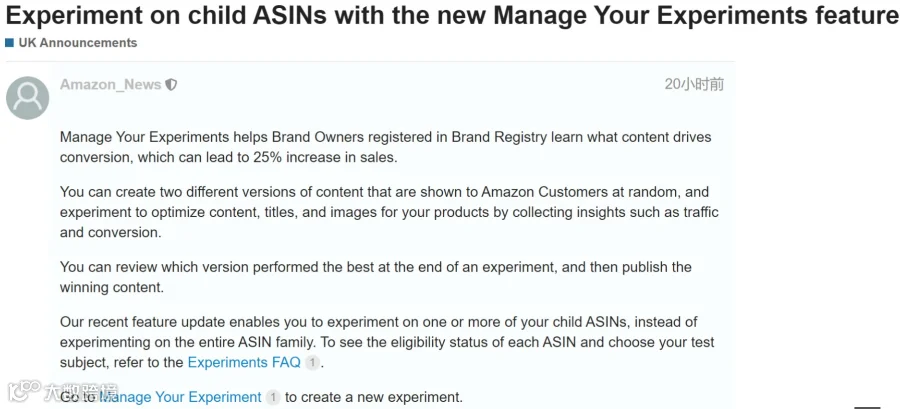Open the Experiments FAQ link
The height and width of the screenshot is (409, 900).
245,363
